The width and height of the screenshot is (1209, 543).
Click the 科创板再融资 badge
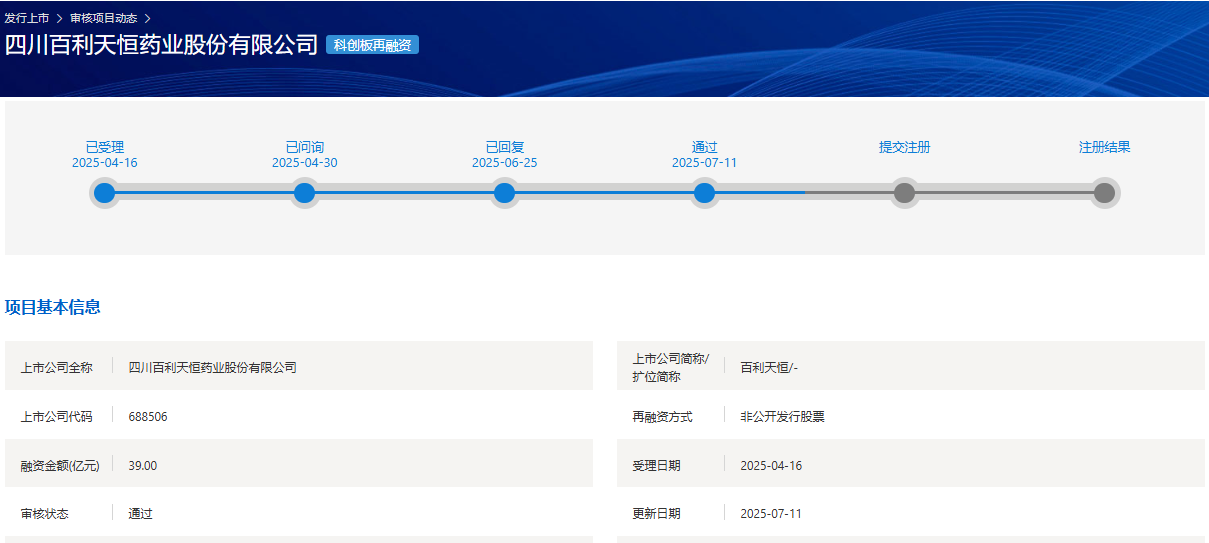pos(372,45)
